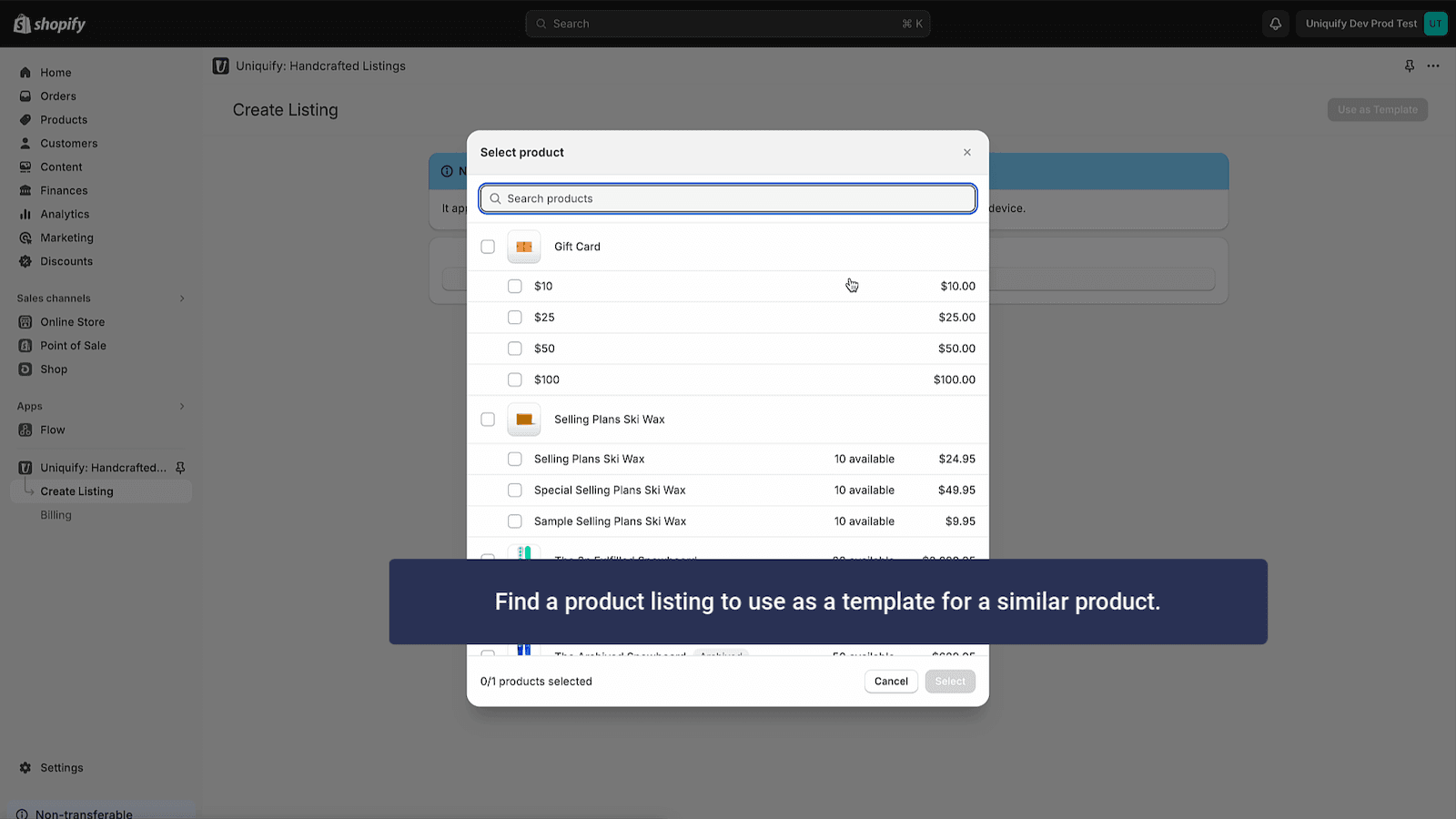This screenshot has height=819, width=1456.
Task: Select Products from the sidebar
Action: click(x=63, y=119)
